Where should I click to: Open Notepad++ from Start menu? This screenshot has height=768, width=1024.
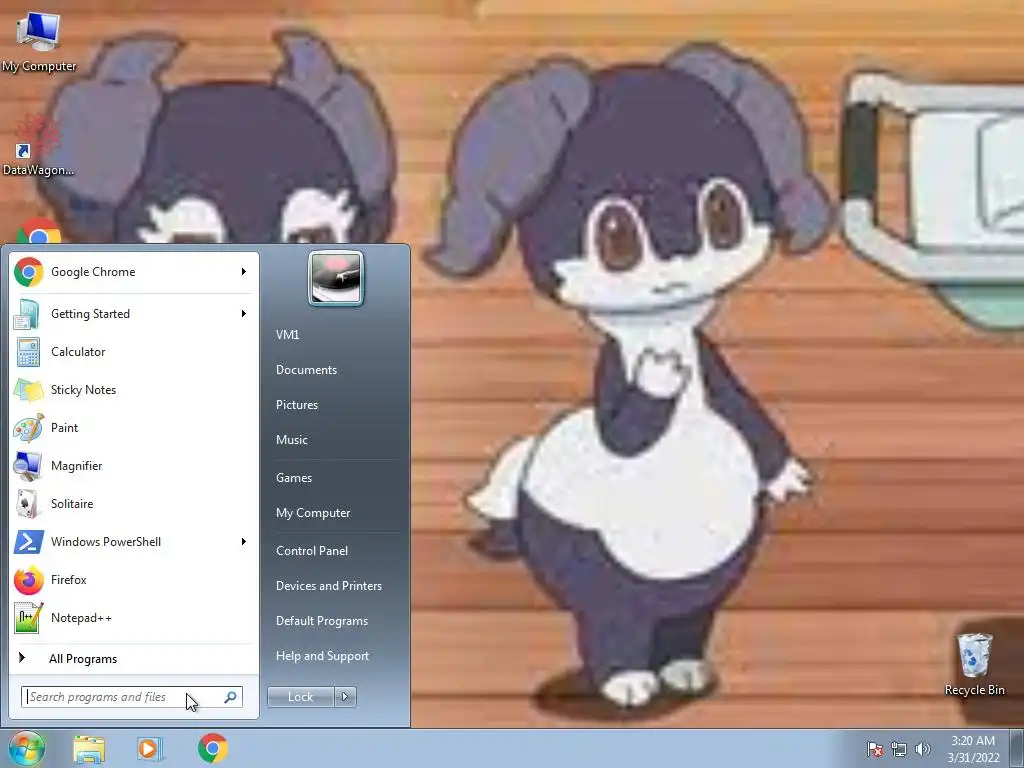[x=134, y=618]
